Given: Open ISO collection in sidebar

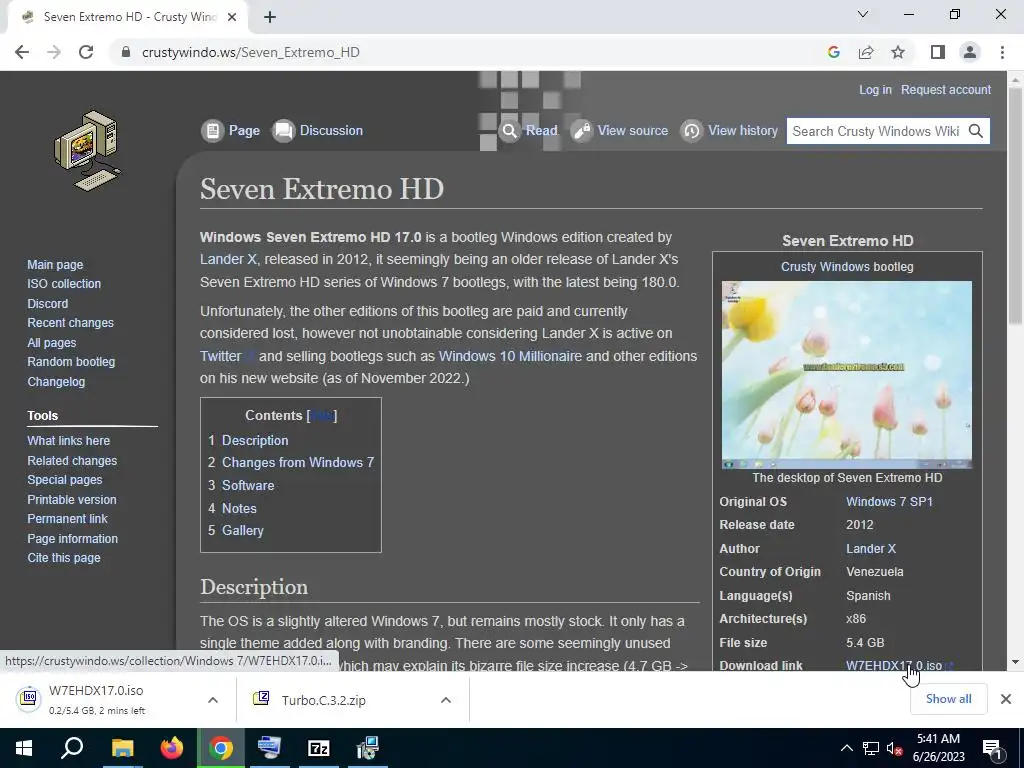Looking at the screenshot, I should 64,283.
